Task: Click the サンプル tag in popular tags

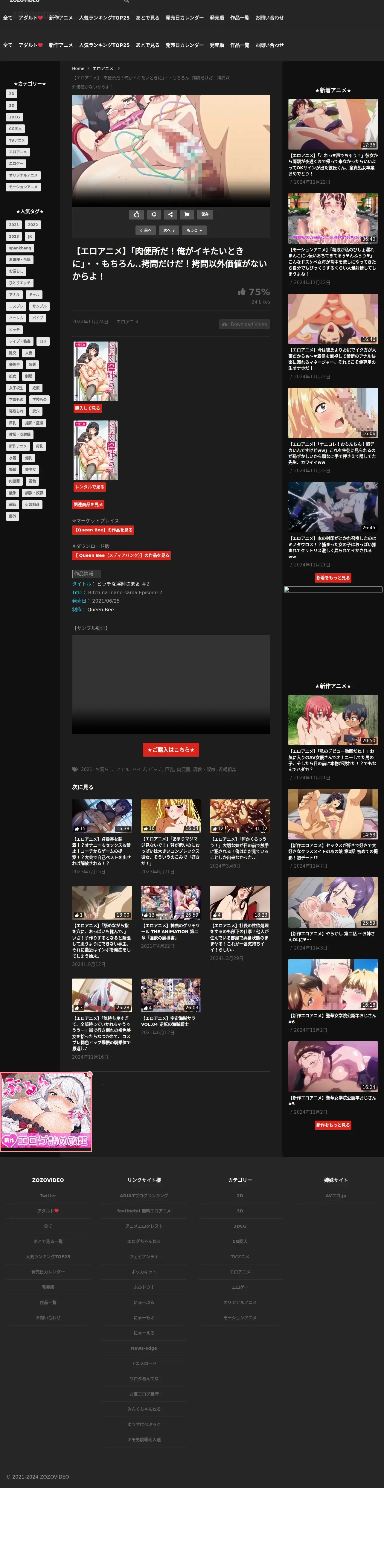Action: (39, 306)
